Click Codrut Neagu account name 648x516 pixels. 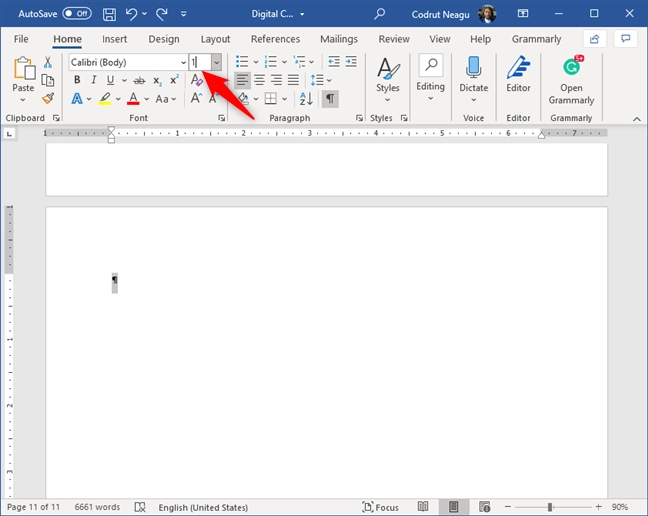pos(441,14)
